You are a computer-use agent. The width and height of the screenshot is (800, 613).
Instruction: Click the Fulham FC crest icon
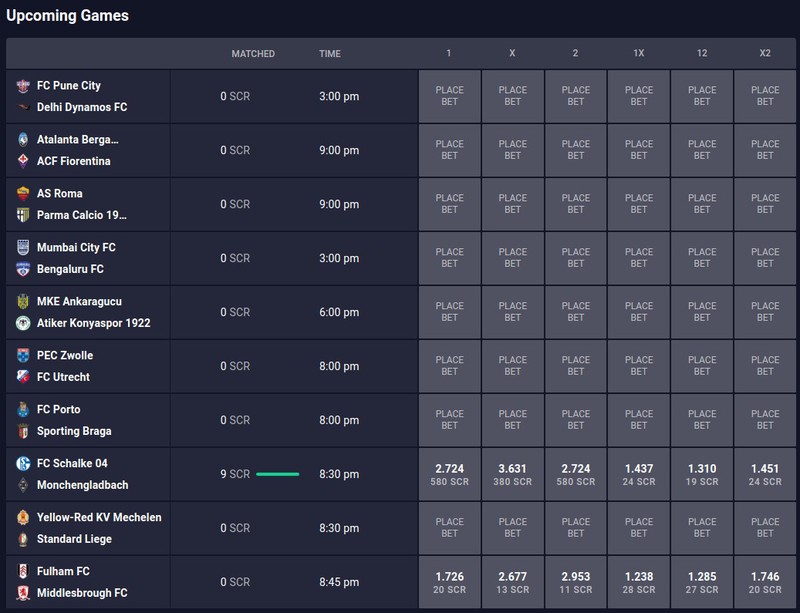point(23,572)
